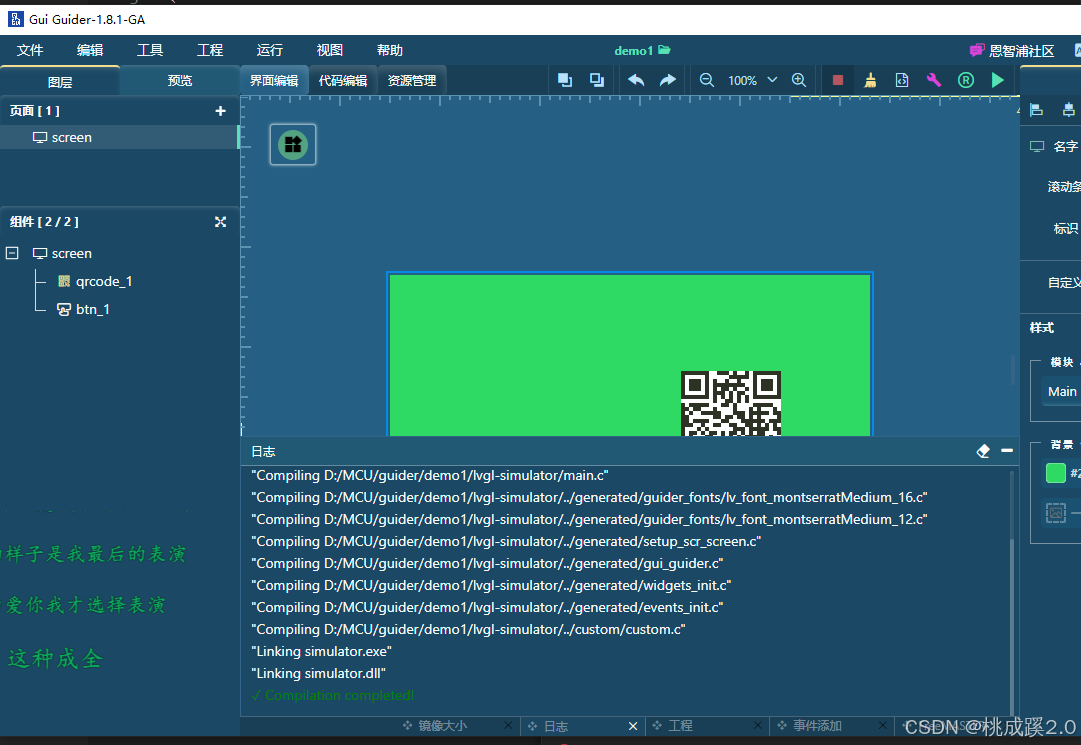
Task: Switch to the 界面编辑 tab
Action: [274, 81]
